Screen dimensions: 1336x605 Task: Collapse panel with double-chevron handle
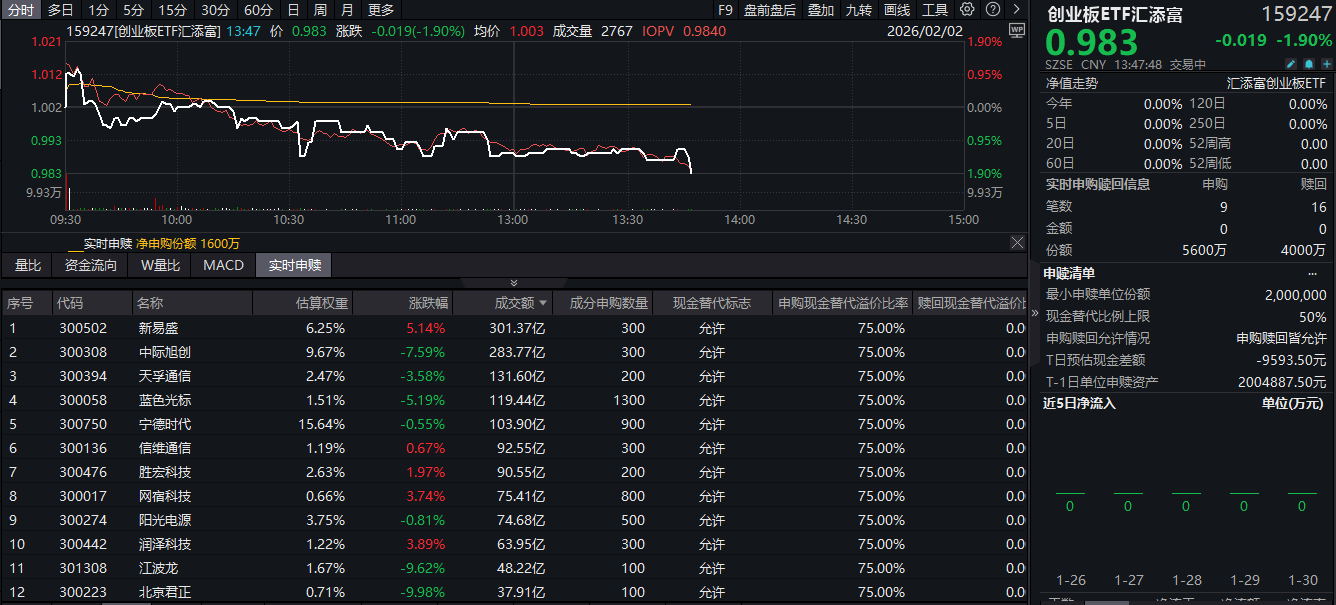coord(514,283)
